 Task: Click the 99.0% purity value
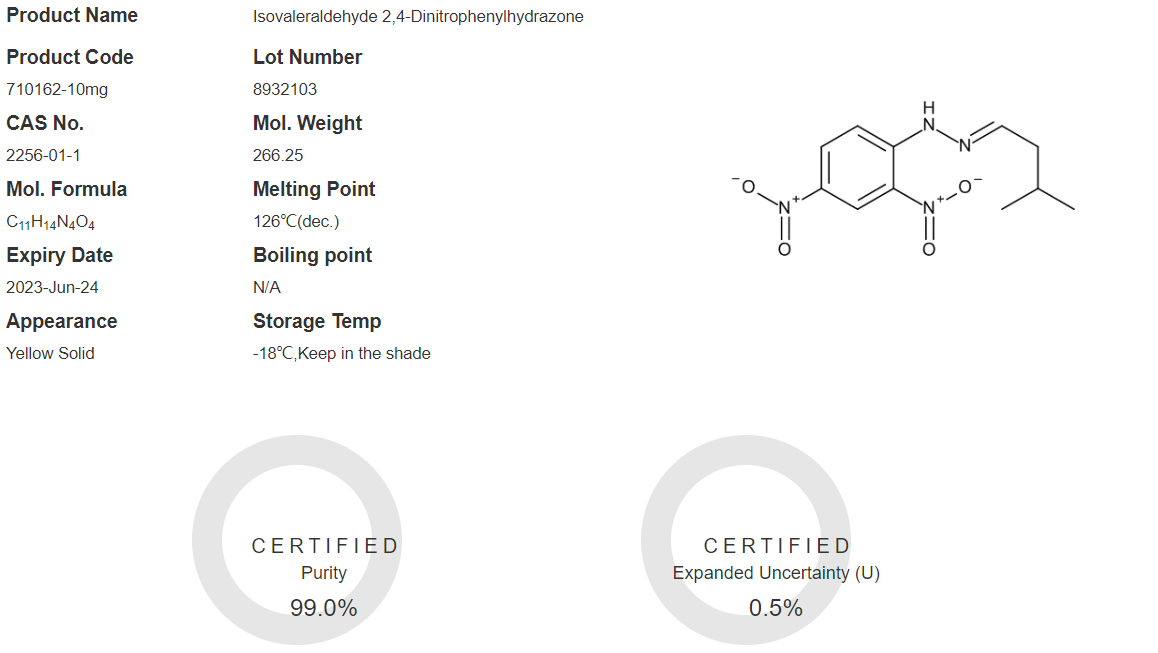323,608
